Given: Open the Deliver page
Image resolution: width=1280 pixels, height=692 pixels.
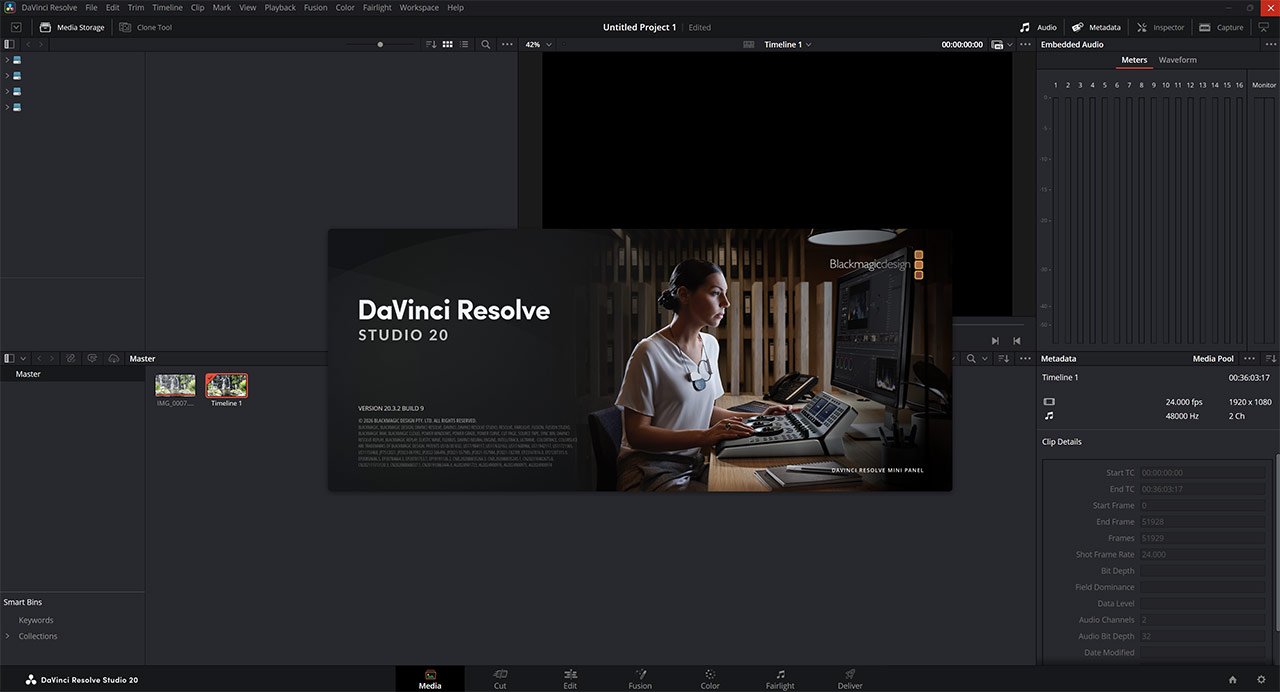Looking at the screenshot, I should (x=850, y=679).
